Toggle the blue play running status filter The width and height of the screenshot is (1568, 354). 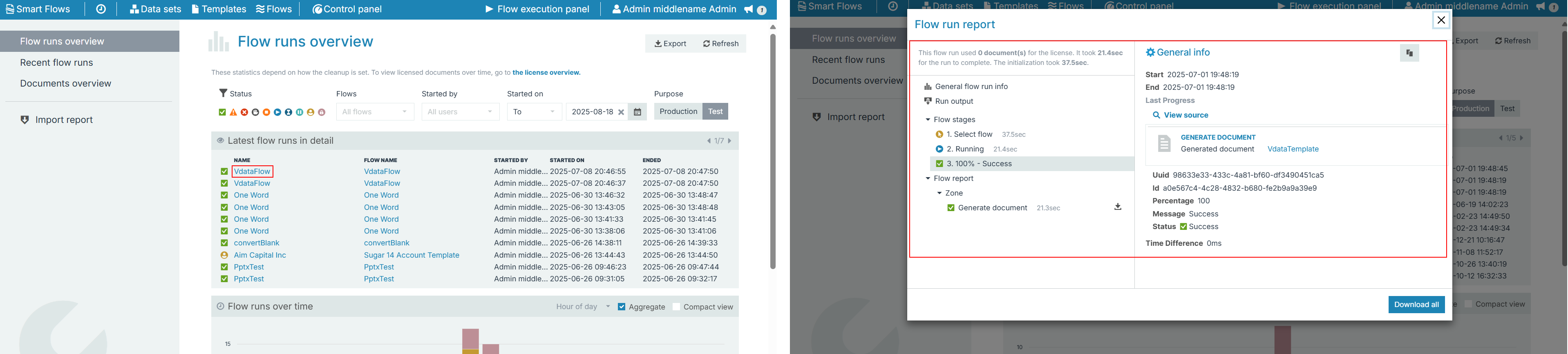coord(277,112)
